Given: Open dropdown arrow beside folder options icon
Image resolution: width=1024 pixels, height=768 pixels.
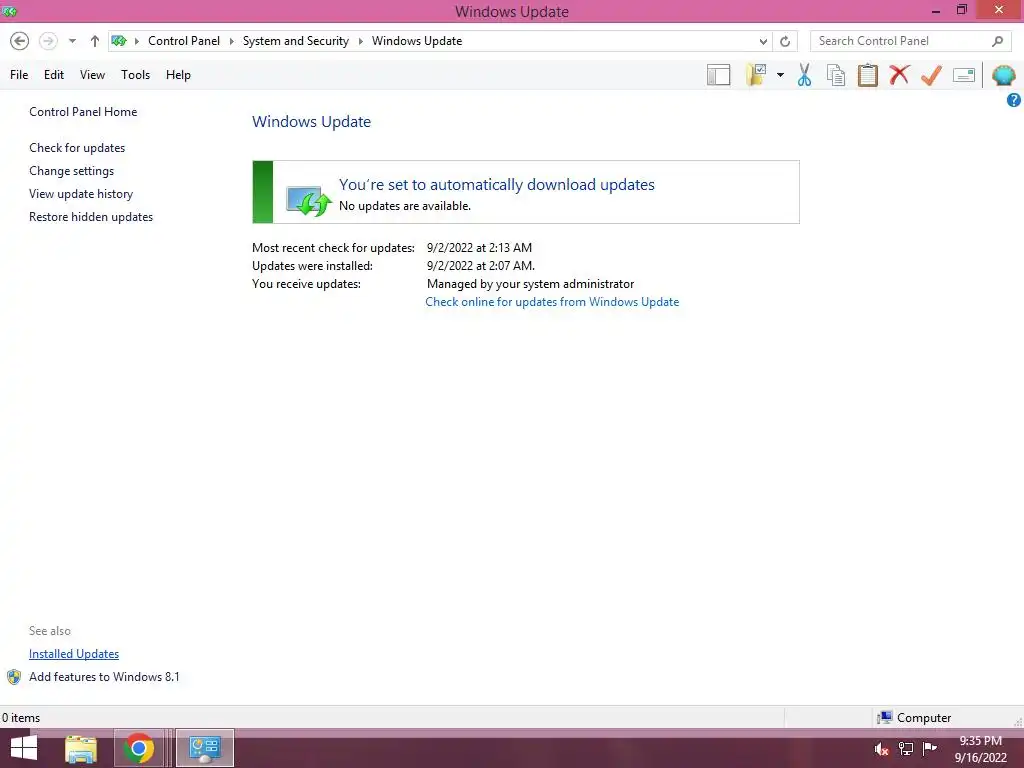Looking at the screenshot, I should pyautogui.click(x=780, y=75).
